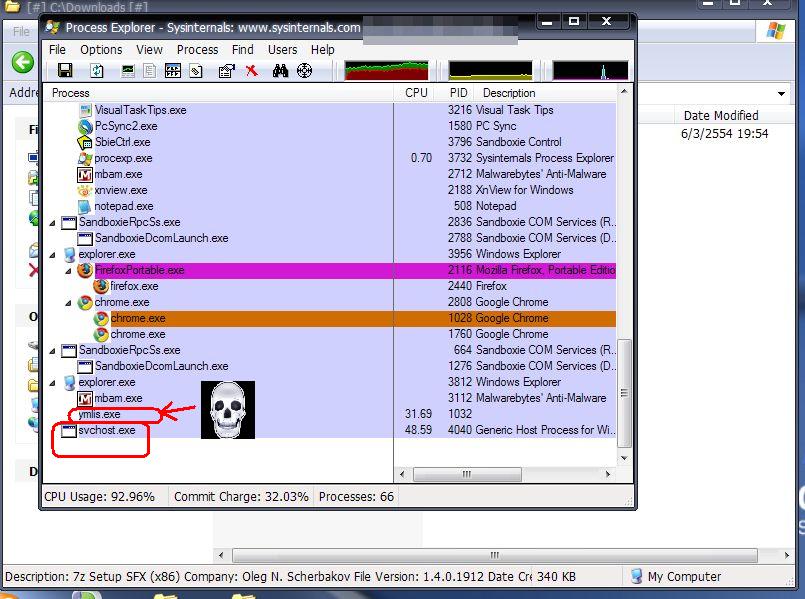Click the Processes: 66 status field
805x599 pixels.
(x=356, y=497)
